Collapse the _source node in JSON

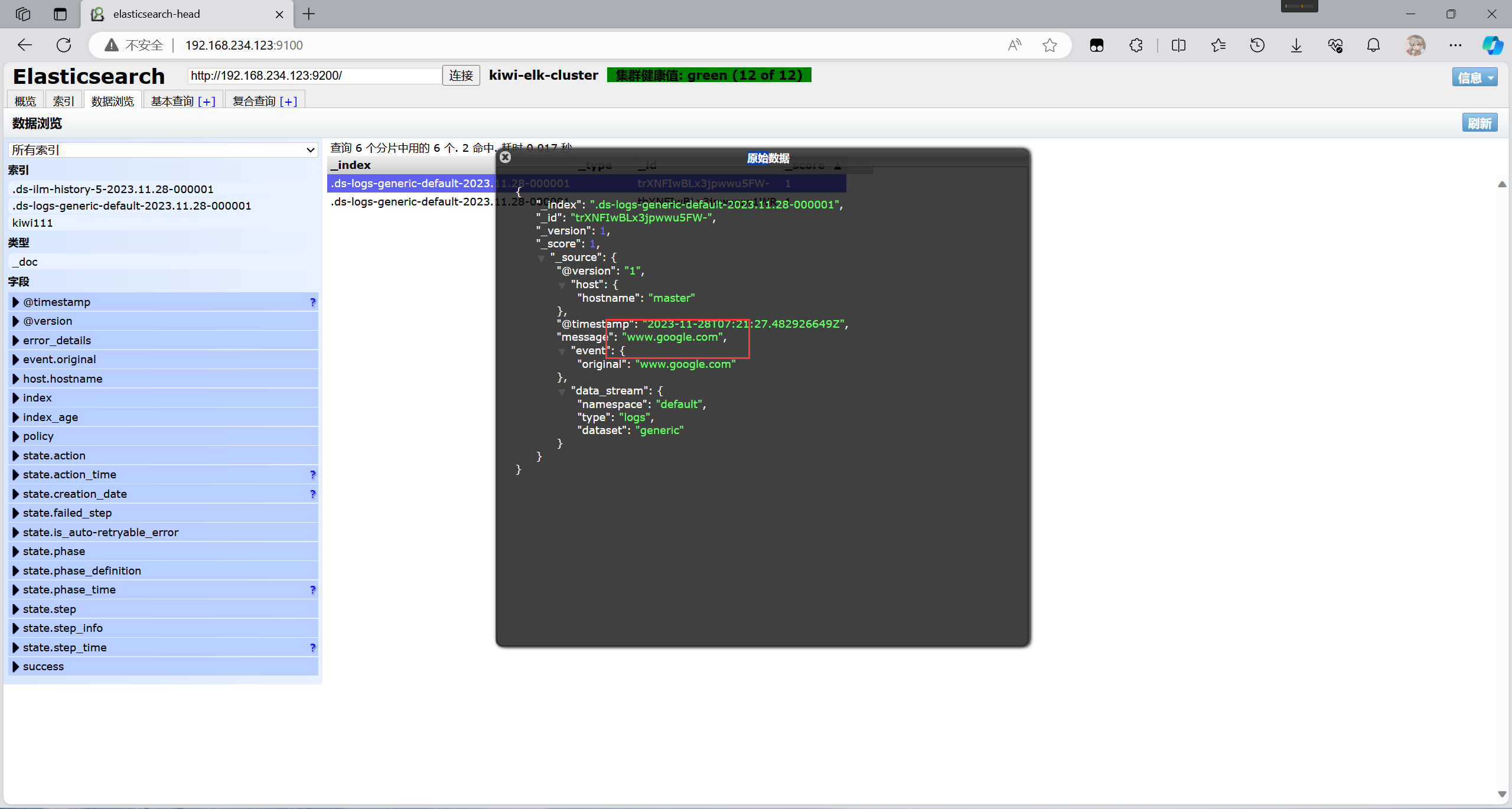541,258
